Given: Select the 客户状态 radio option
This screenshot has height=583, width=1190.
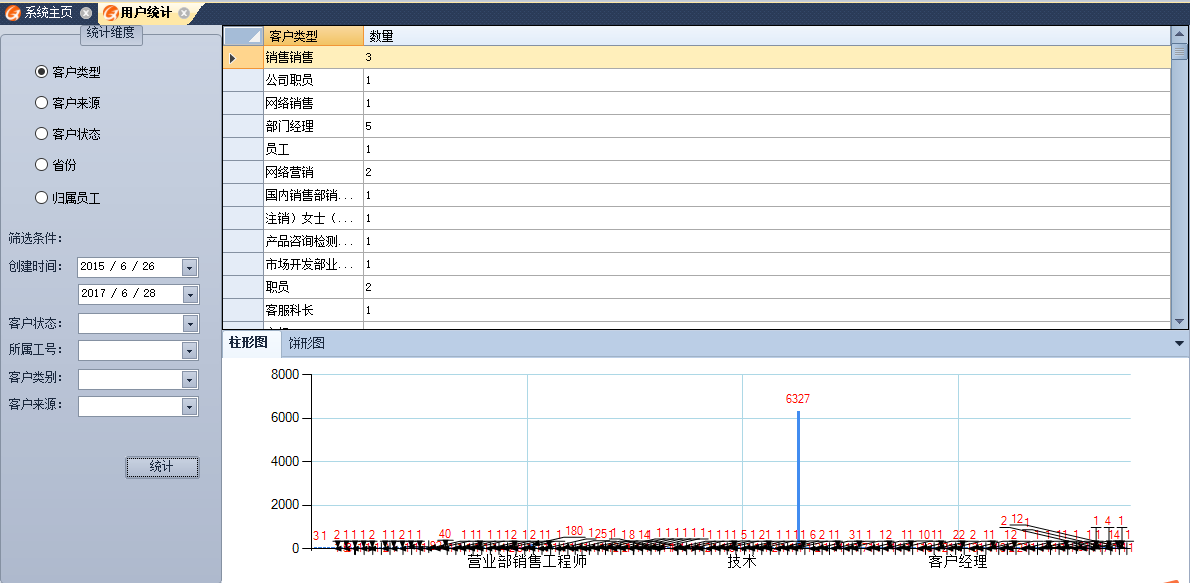Looking at the screenshot, I should (x=42, y=134).
